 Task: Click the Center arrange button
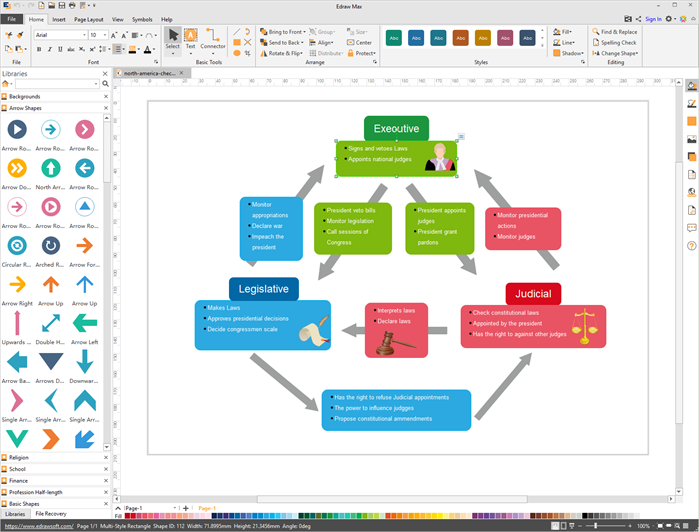click(x=359, y=42)
